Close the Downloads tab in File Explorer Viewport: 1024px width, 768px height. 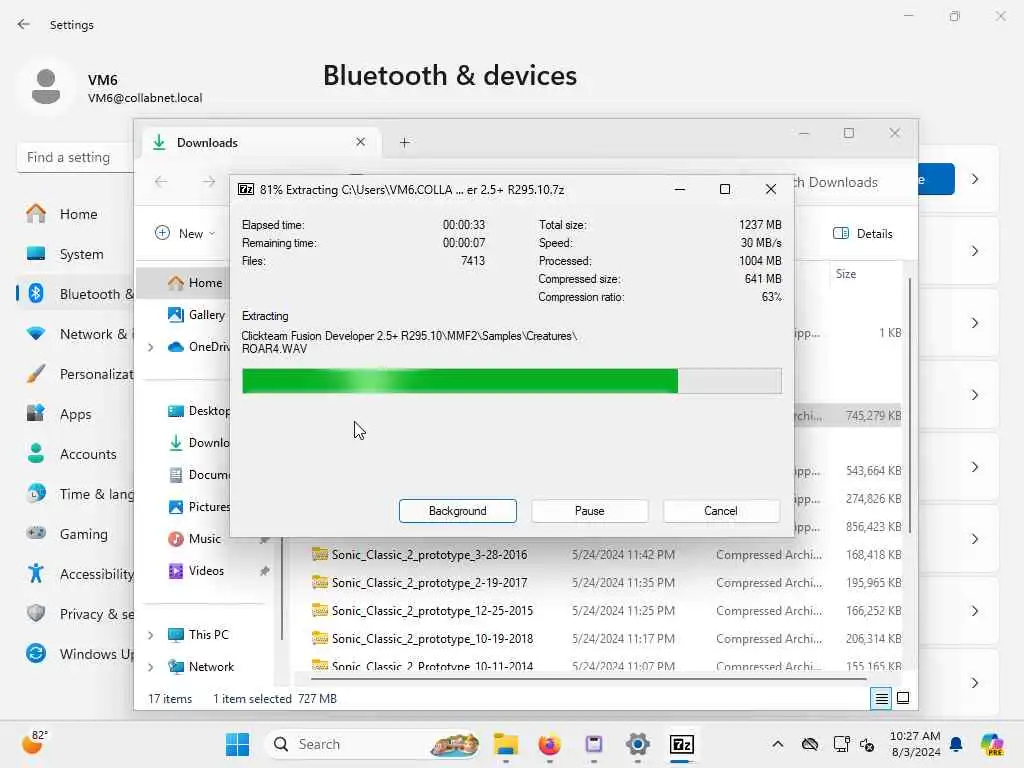pos(360,142)
